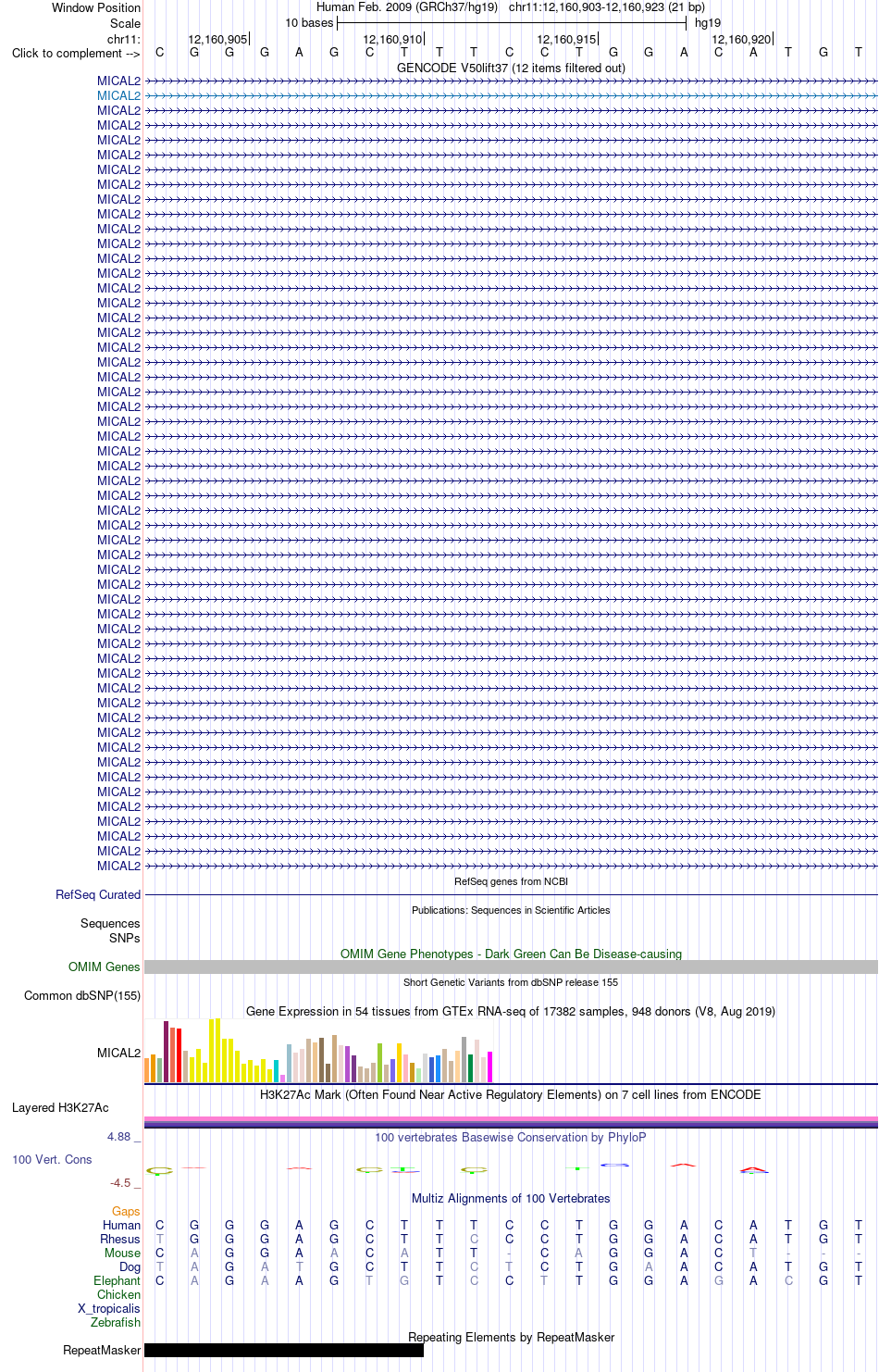Screen dimensions: 879x1372
Task: Open 'Publications: Sequences in Scientific Articles' title
Action: [x=511, y=910]
